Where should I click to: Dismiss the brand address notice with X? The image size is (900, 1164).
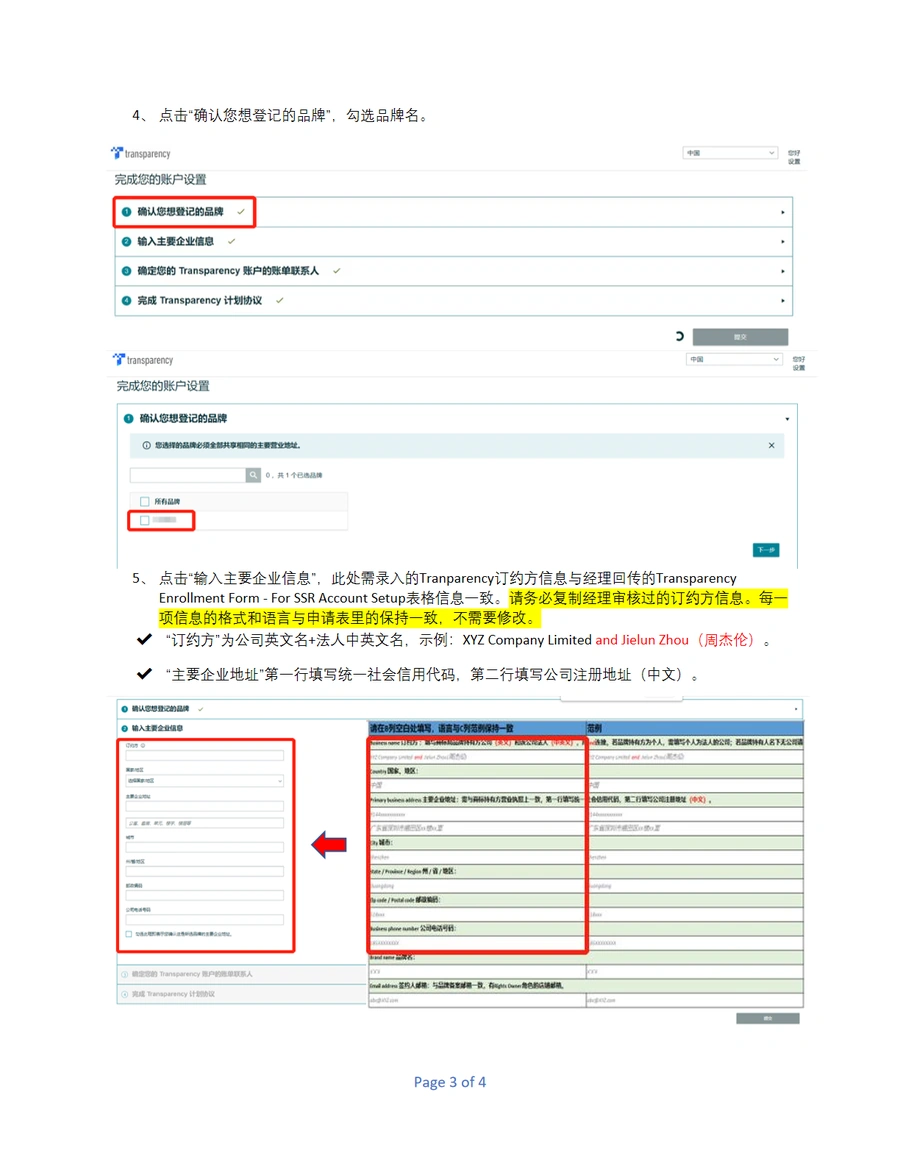click(772, 445)
